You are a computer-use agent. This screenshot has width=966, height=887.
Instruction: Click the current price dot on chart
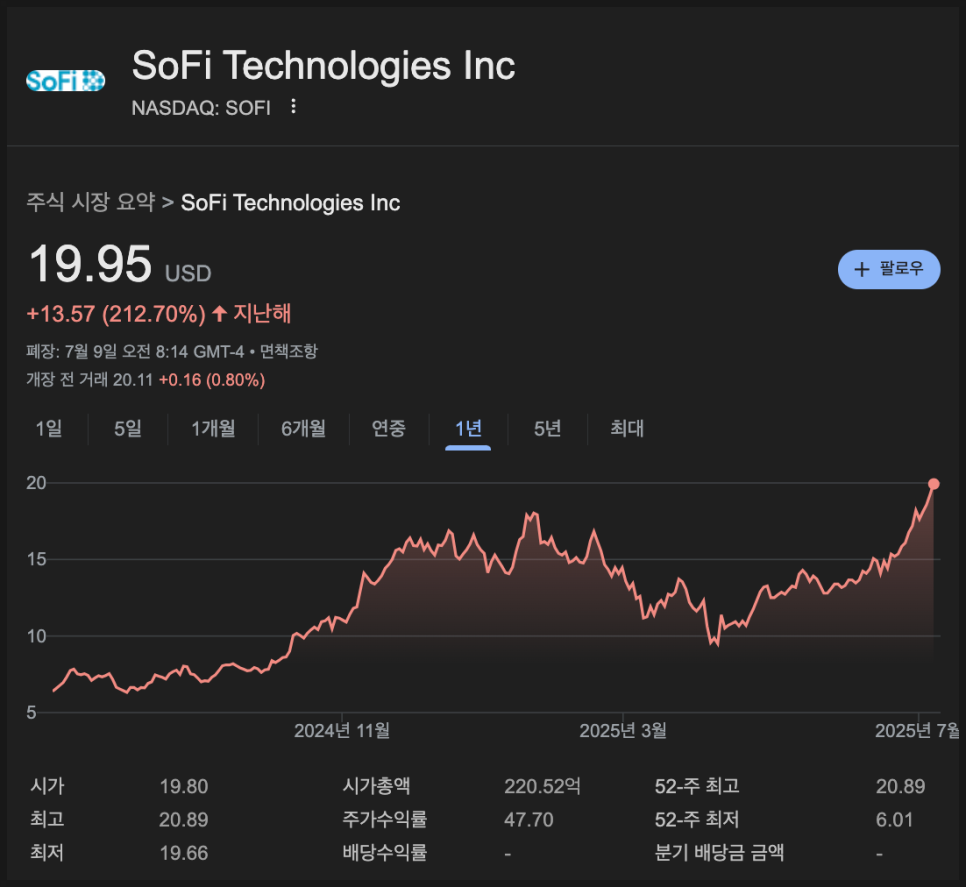tap(933, 484)
